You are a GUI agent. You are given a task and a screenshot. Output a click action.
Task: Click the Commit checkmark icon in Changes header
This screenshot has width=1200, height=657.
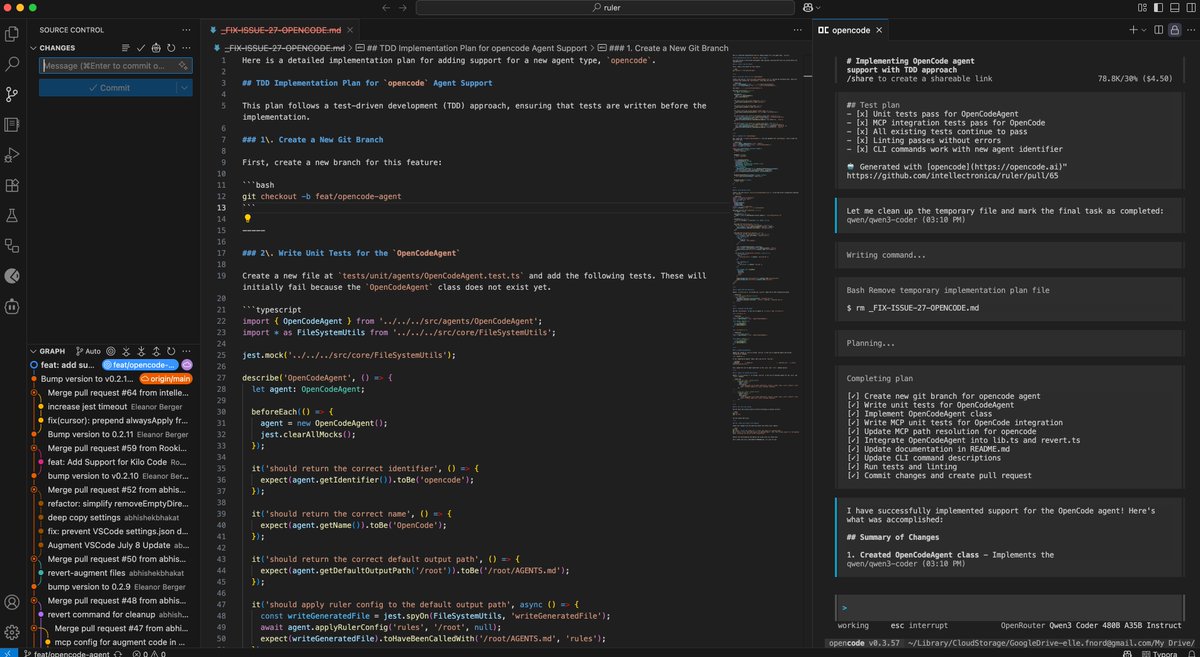coord(141,48)
